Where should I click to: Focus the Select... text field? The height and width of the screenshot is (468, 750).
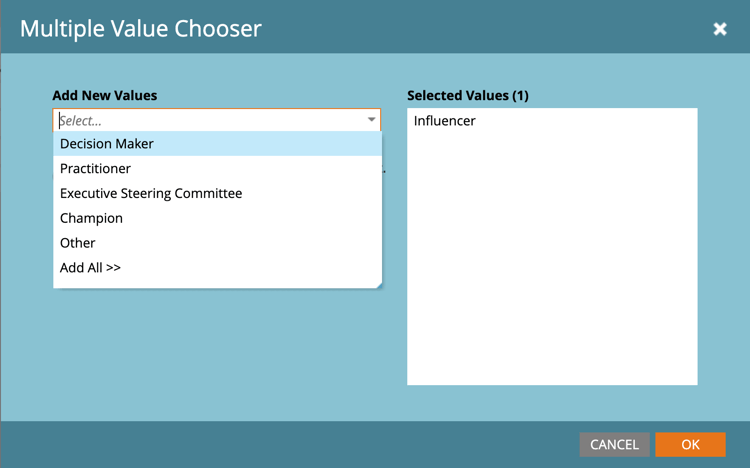[x=205, y=121]
